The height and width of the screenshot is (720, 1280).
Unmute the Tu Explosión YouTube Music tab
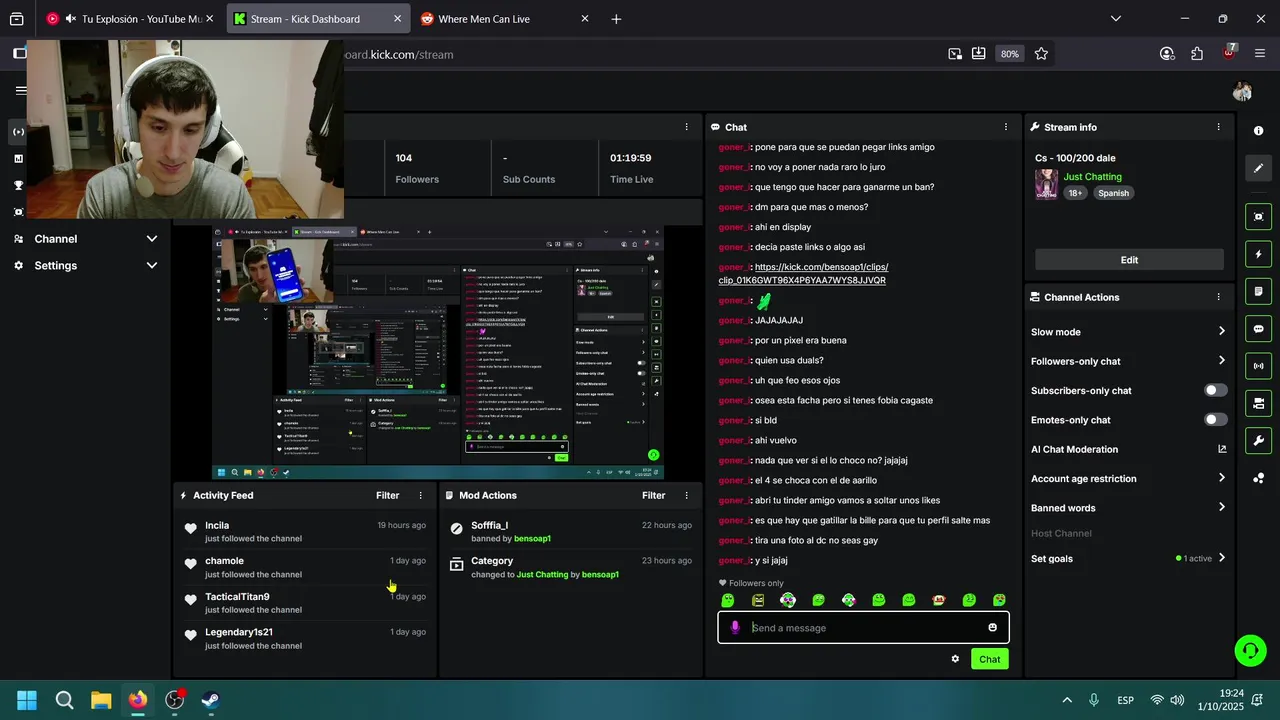coord(70,19)
